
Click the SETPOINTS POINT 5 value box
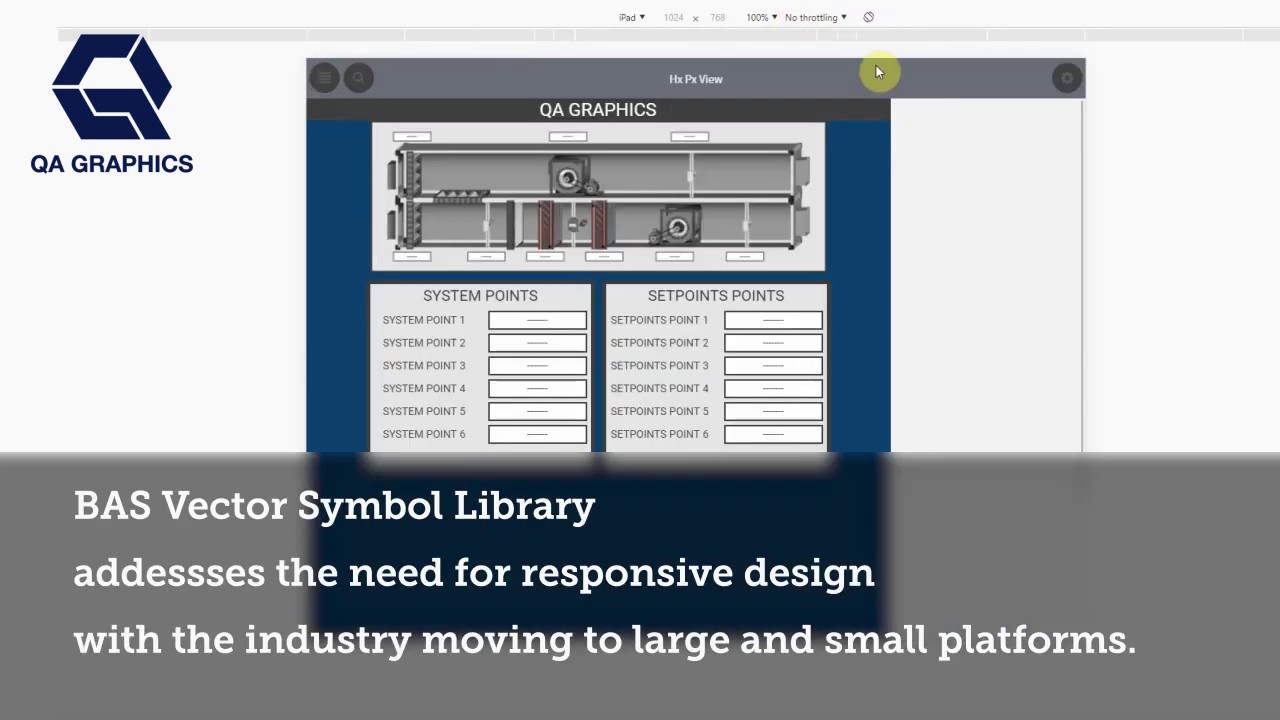(x=773, y=411)
